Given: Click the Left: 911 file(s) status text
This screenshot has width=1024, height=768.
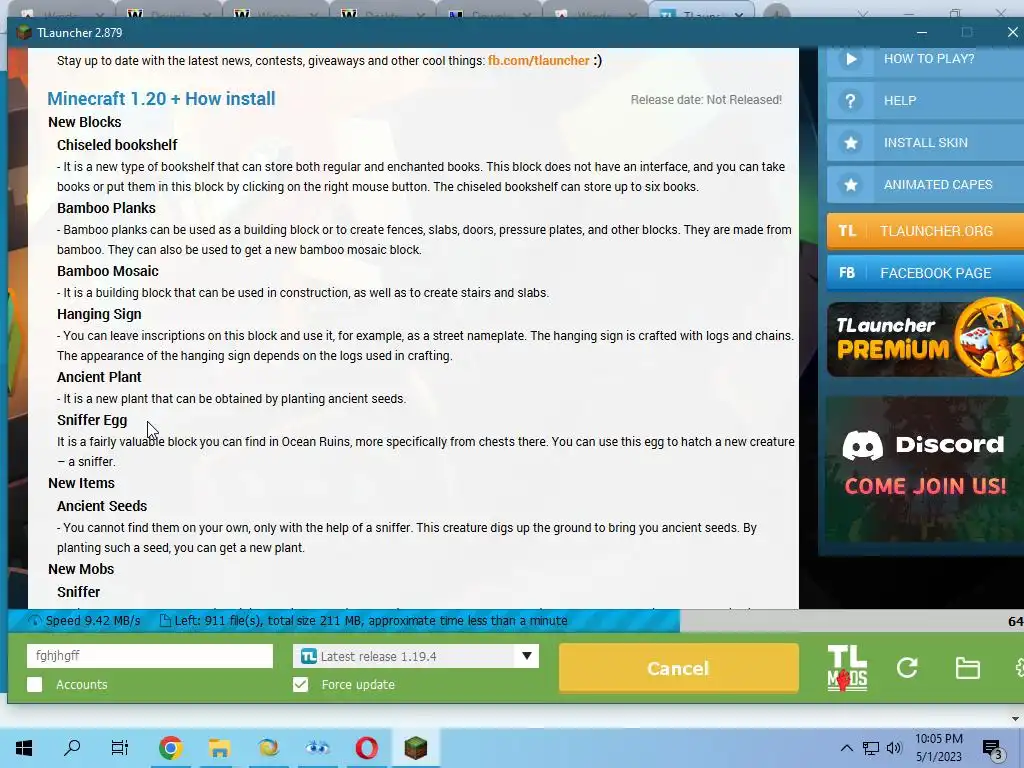Looking at the screenshot, I should (371, 621).
